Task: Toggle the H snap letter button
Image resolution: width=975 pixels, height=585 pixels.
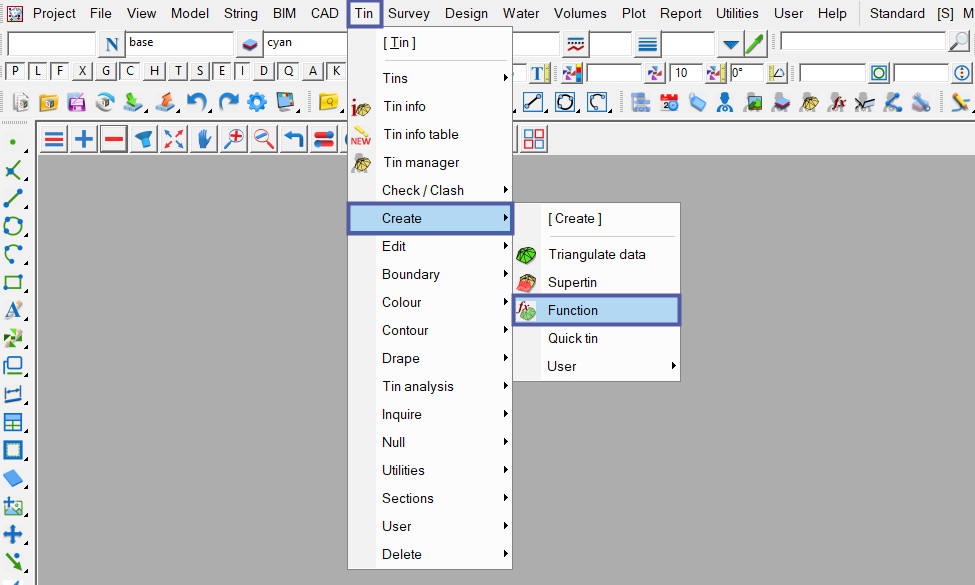Action: 153,71
